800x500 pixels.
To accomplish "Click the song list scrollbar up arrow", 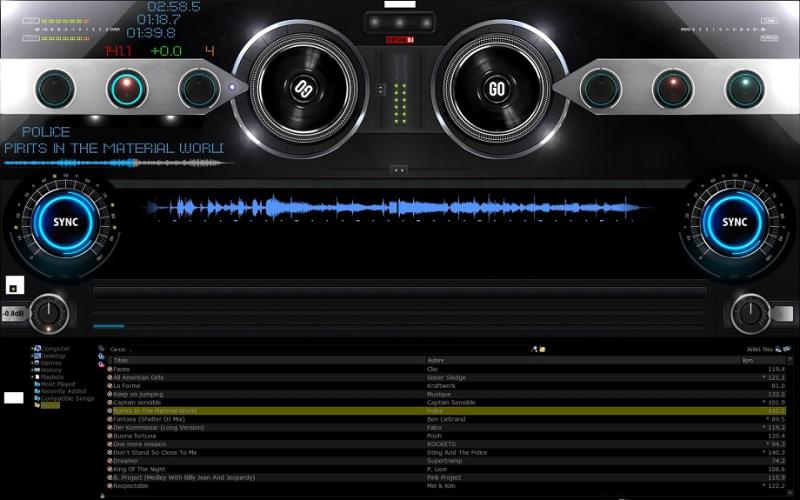I will point(790,360).
